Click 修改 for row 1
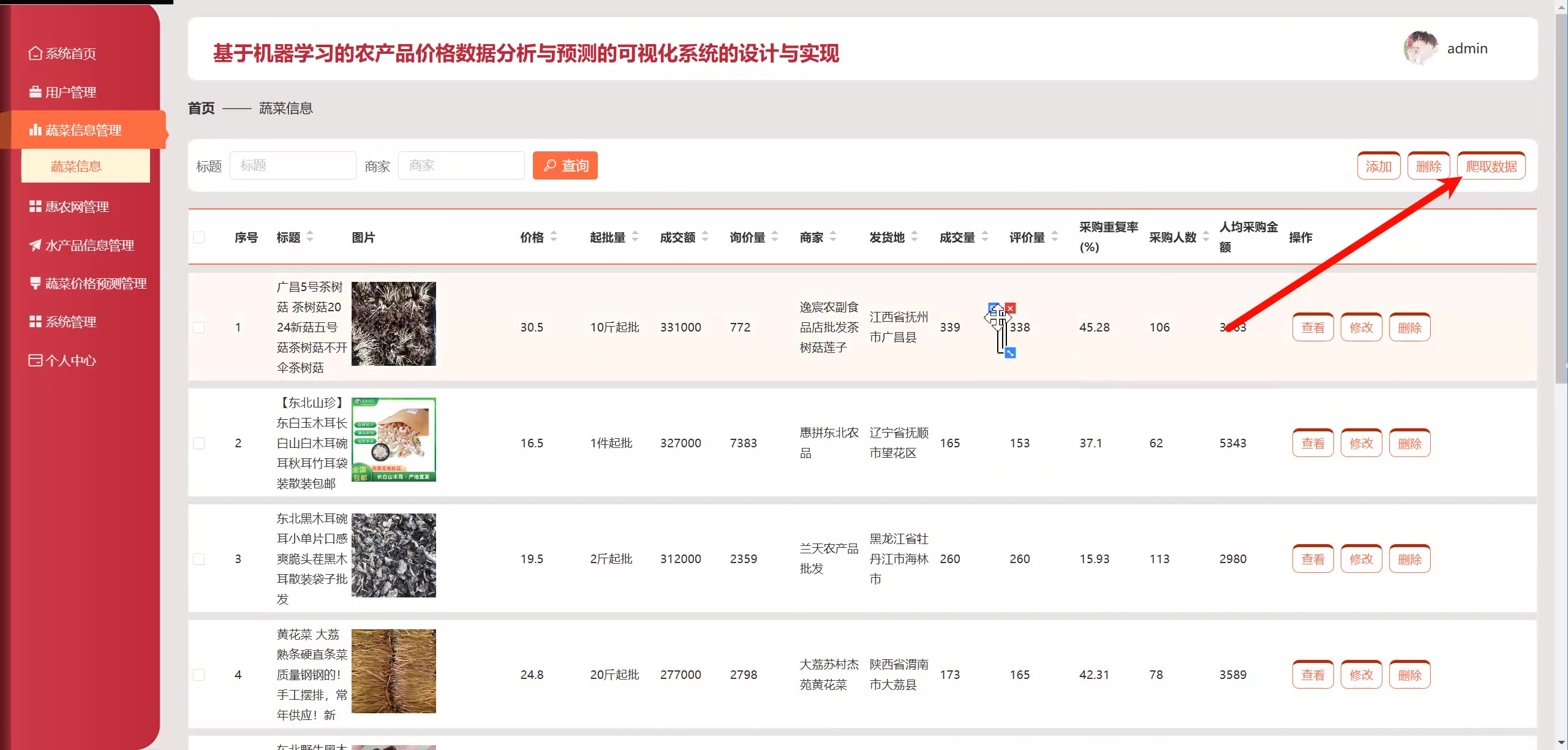Viewport: 1568px width, 750px height. [x=1362, y=328]
